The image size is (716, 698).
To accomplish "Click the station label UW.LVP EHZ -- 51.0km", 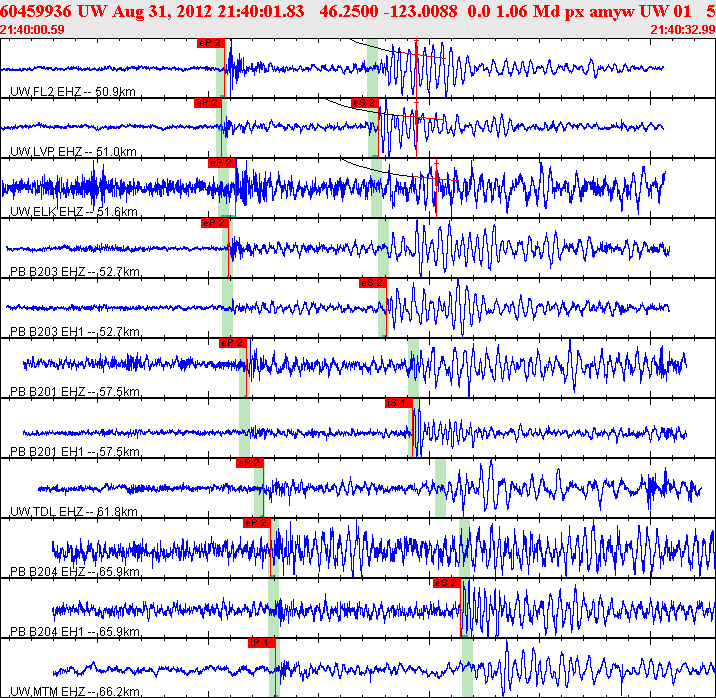I will point(74,152).
